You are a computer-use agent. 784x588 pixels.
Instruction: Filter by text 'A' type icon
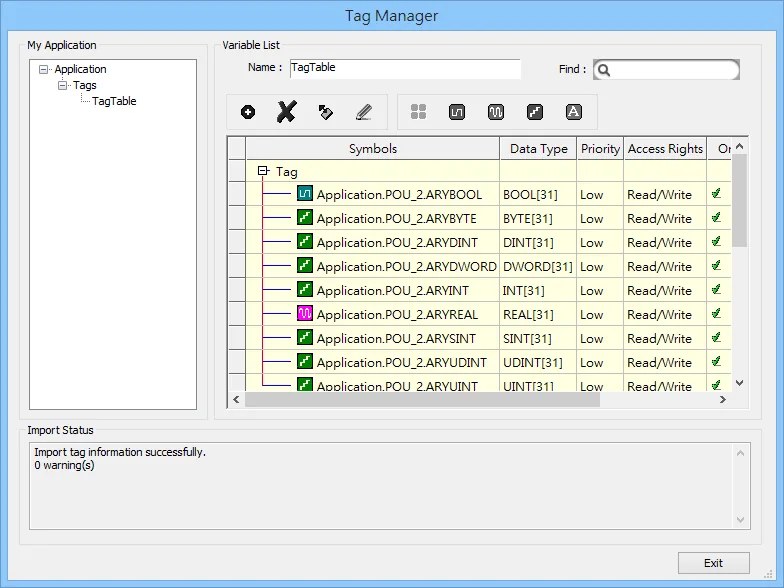click(x=574, y=112)
